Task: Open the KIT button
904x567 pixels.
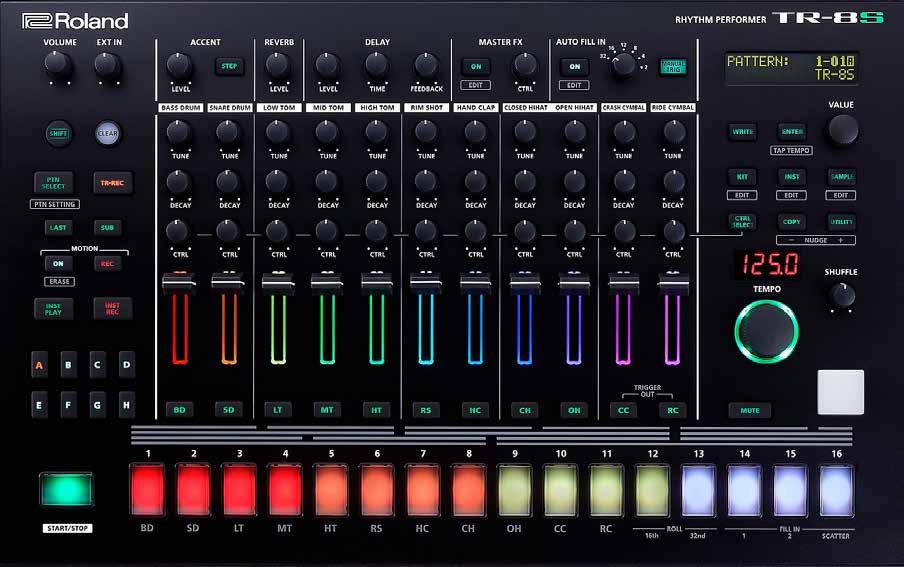Action: (x=742, y=177)
